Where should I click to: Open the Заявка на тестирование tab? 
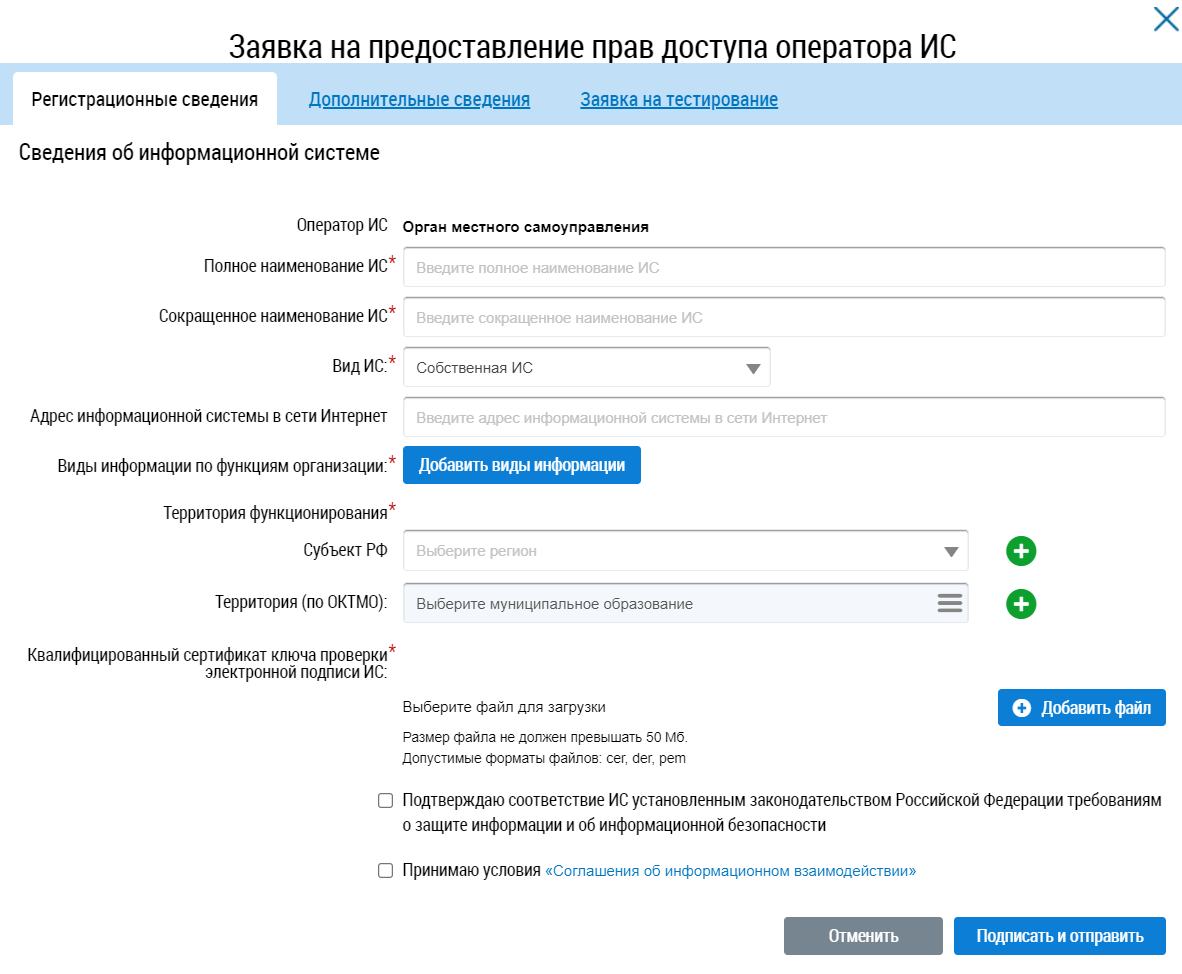pos(679,100)
